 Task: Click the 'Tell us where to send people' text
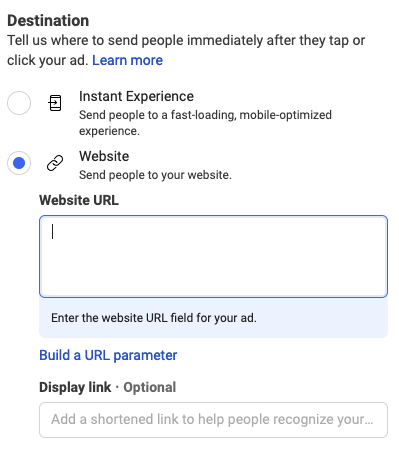click(x=186, y=40)
